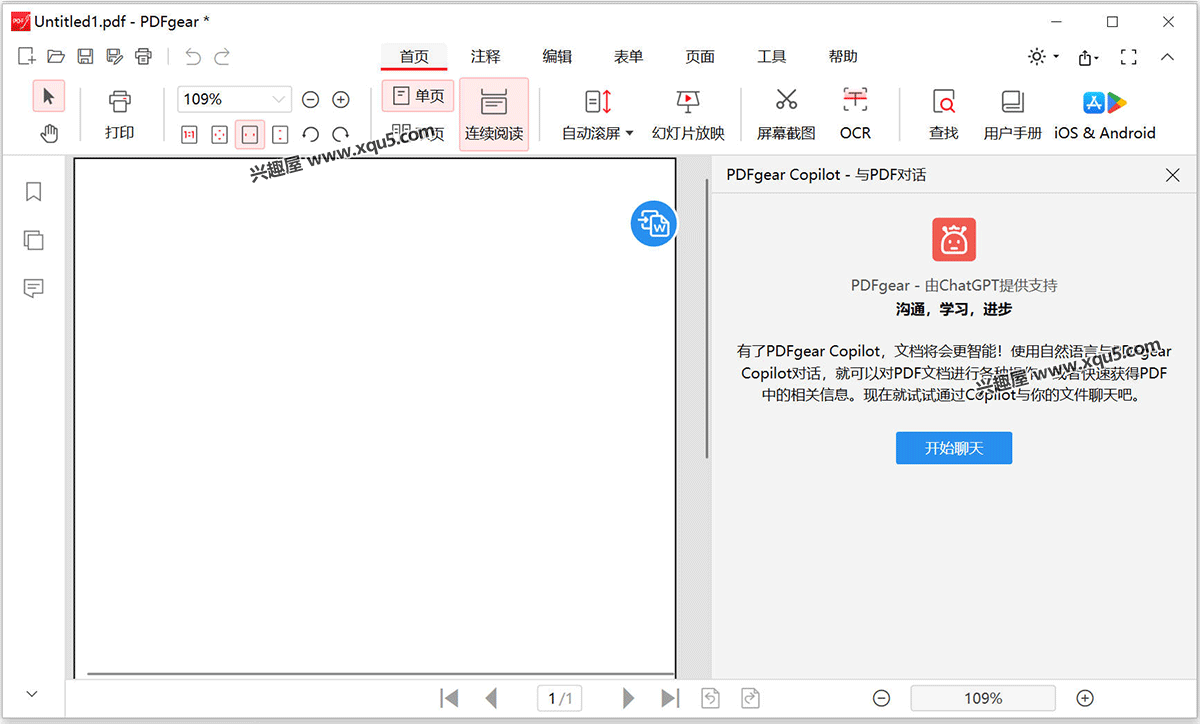Open the 用户手册 user manual
The width and height of the screenshot is (1200, 724).
pos(1012,114)
